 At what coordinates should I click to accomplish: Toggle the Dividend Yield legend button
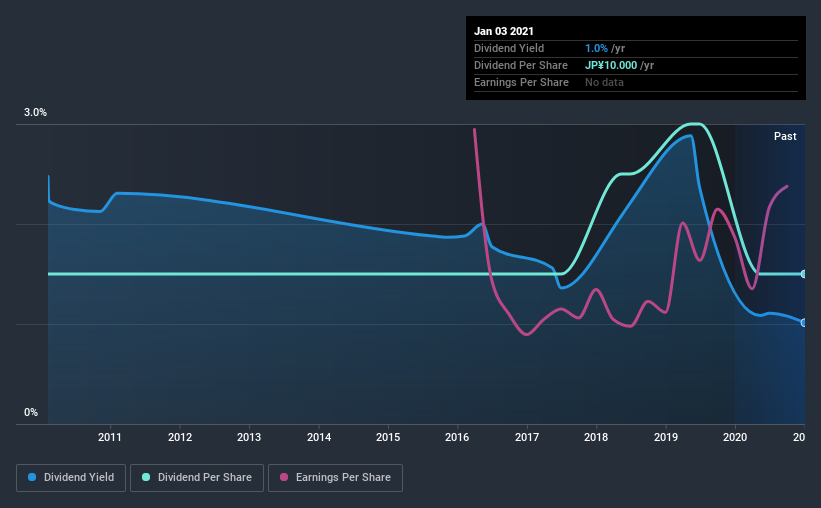click(x=71, y=478)
